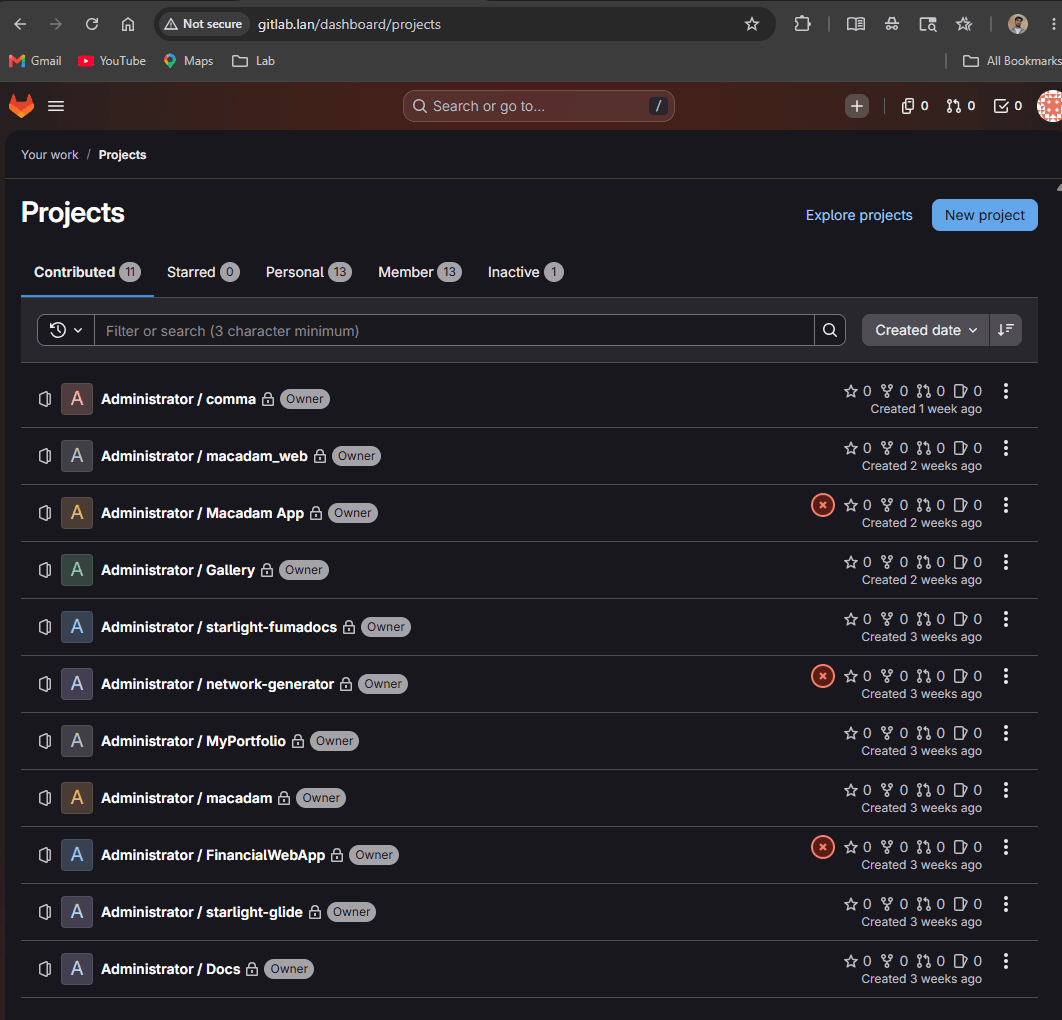Click merge requests count icon for macadam
Image resolution: width=1062 pixels, height=1020 pixels.
click(923, 790)
